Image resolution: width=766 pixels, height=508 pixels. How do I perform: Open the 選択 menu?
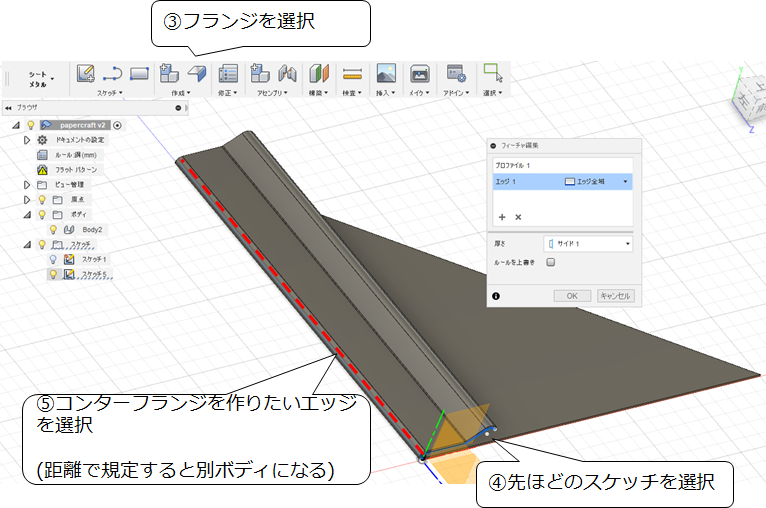[x=492, y=93]
